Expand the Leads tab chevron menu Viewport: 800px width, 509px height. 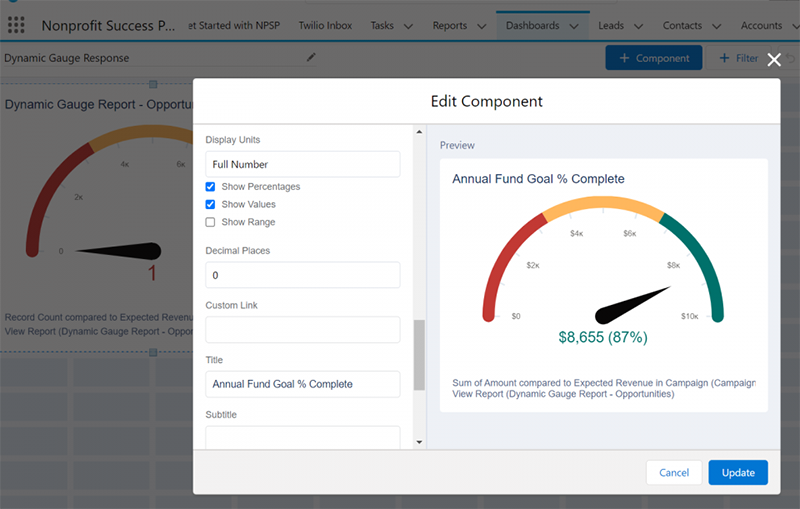[638, 26]
